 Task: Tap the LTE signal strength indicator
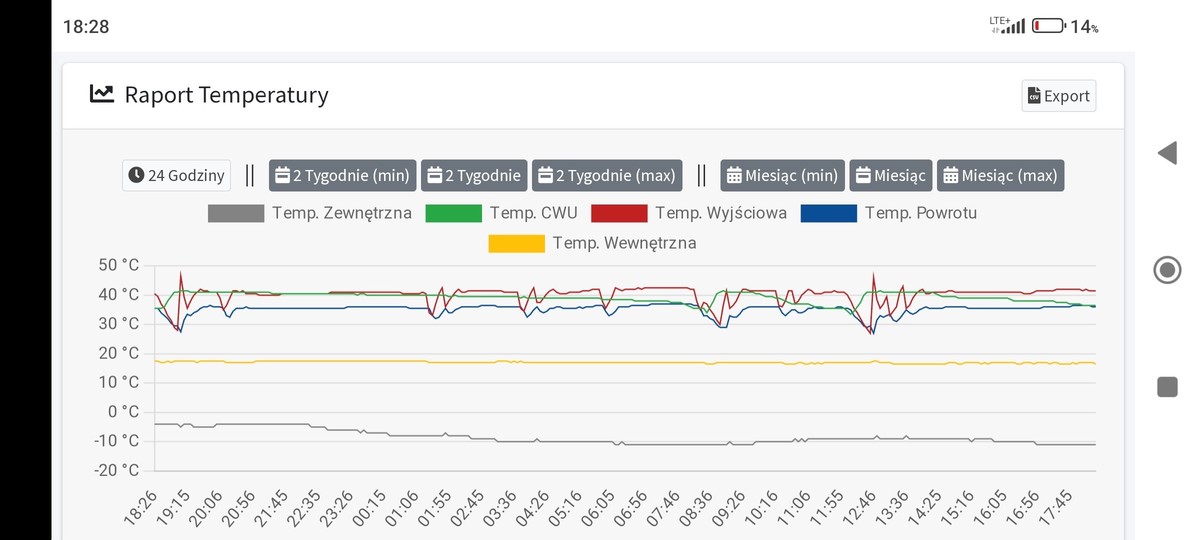pos(1007,25)
